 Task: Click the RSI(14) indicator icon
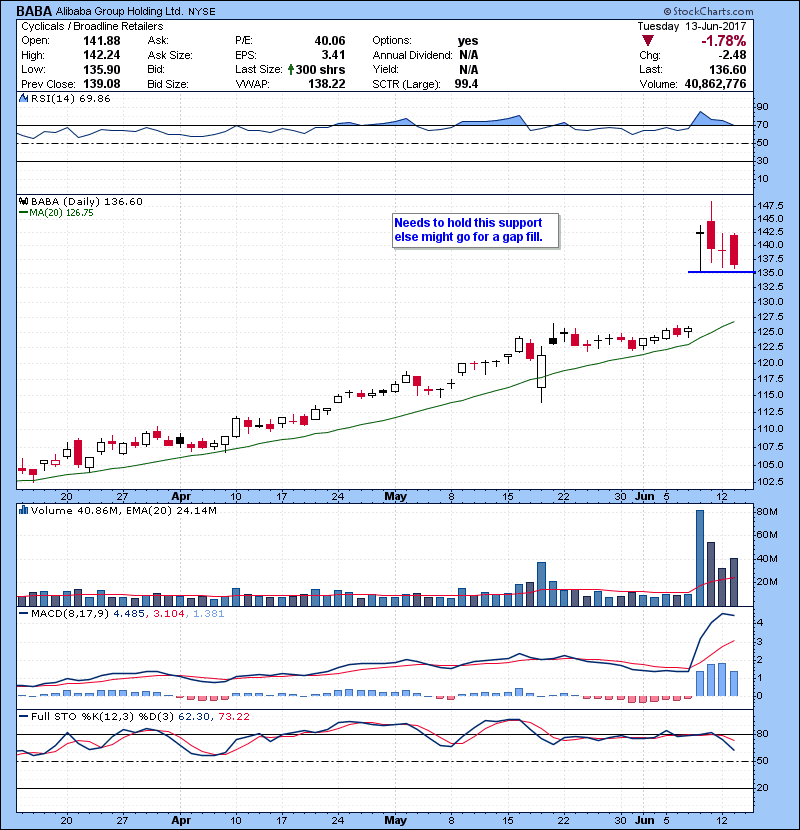point(23,98)
